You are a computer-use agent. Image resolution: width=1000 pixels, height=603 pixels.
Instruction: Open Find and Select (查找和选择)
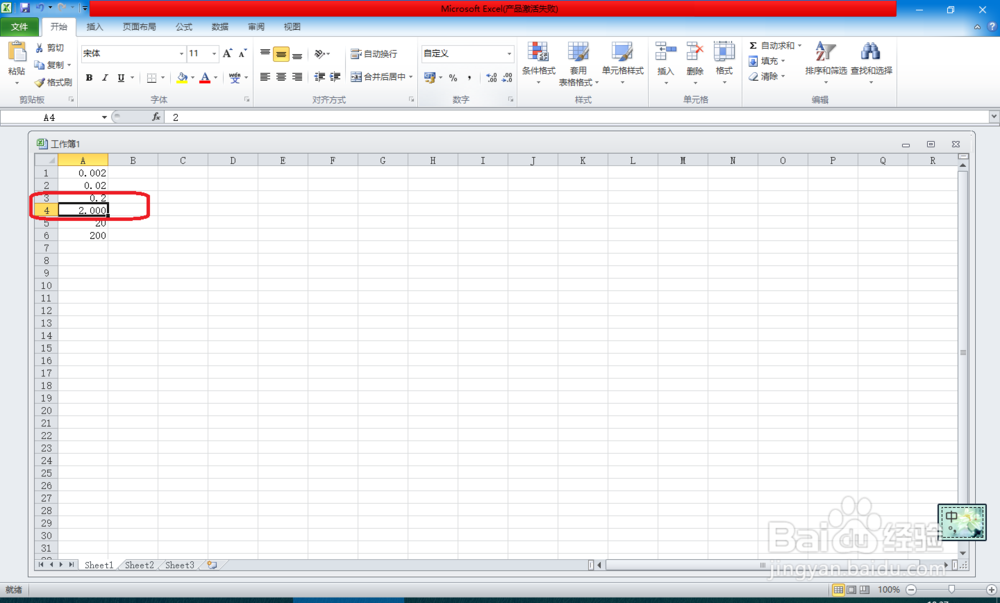pos(871,61)
